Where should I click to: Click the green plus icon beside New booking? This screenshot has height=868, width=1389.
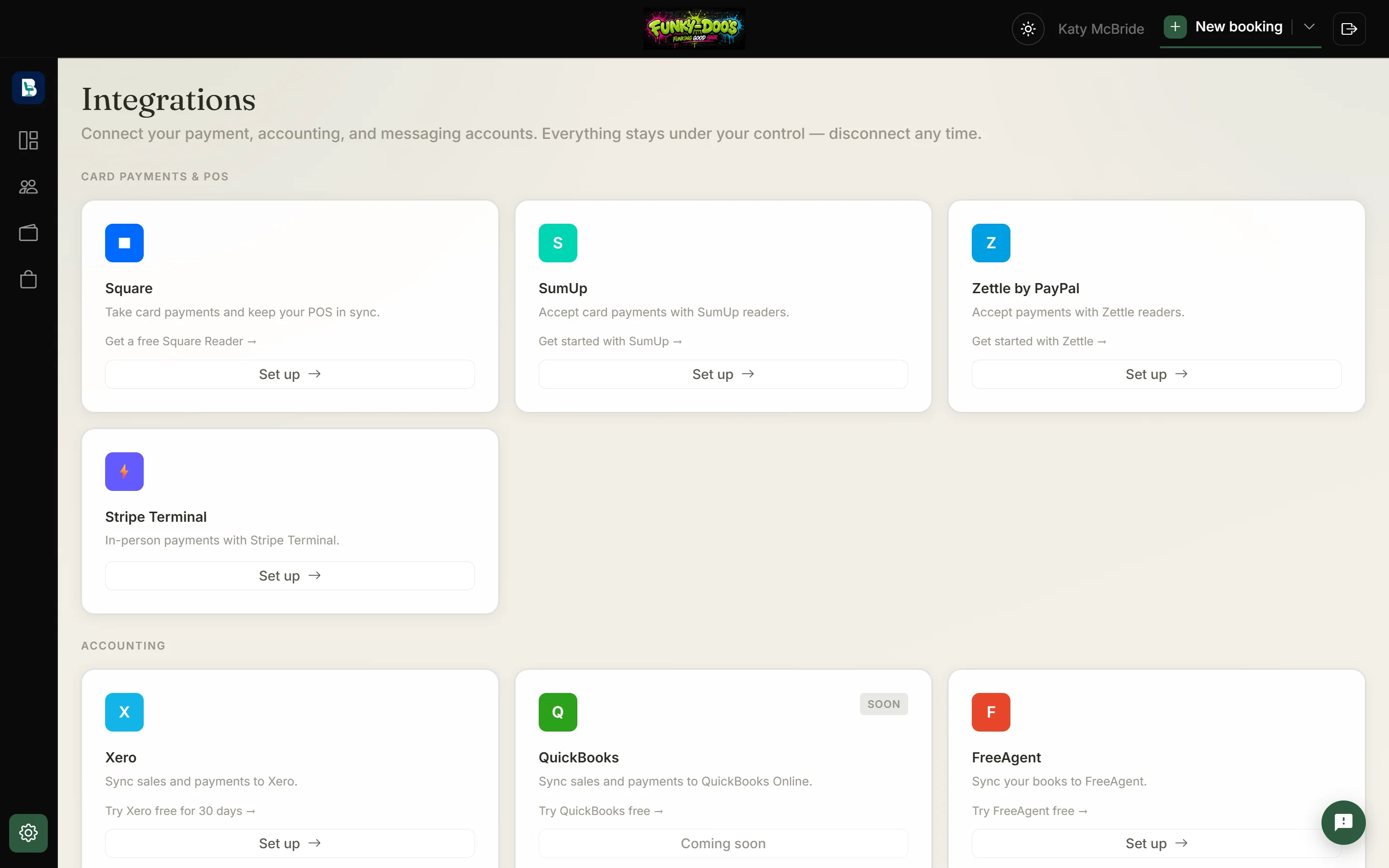pyautogui.click(x=1175, y=27)
